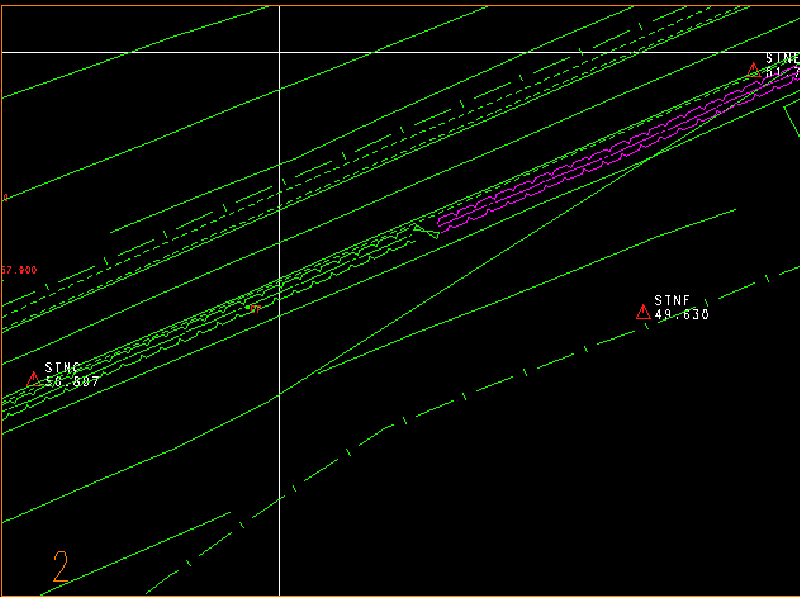
Task: Click the STNC station name text
Action: 62,368
